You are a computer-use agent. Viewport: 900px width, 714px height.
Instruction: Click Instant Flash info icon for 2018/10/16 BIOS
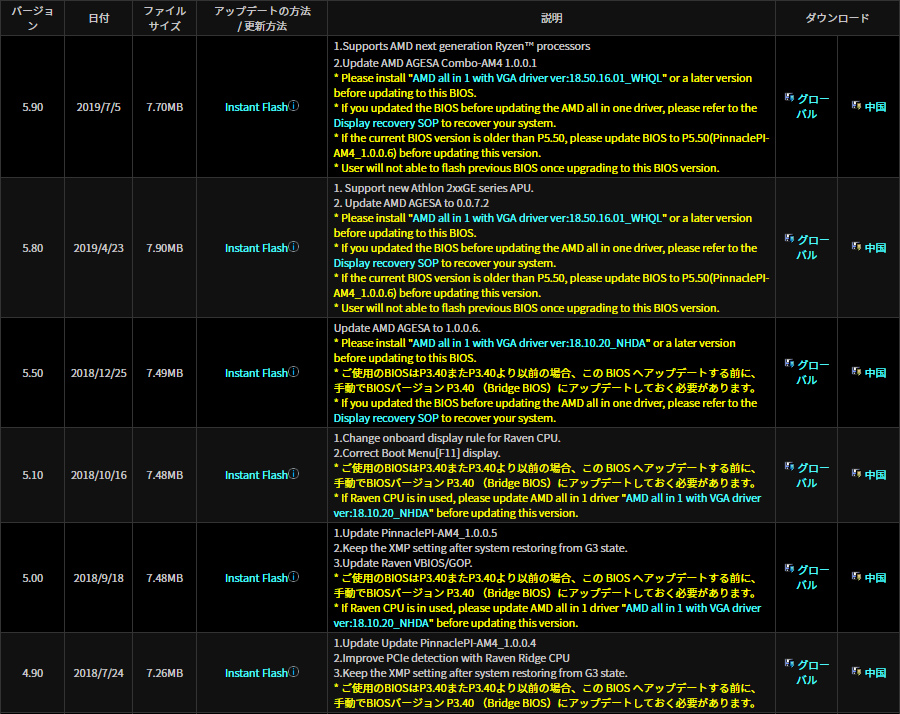[x=294, y=474]
